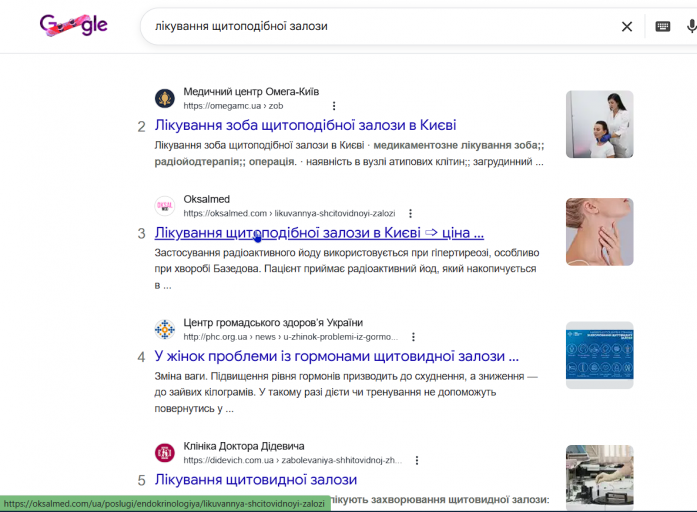Open three-dot menu for didevich.com.ua result
697x512 pixels.
pyautogui.click(x=417, y=460)
